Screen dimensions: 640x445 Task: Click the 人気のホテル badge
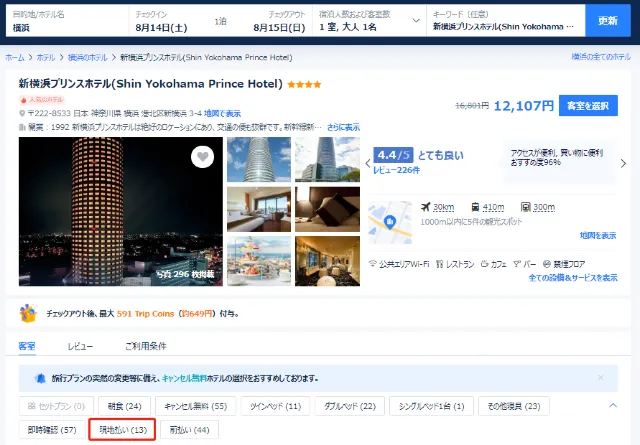tap(42, 100)
